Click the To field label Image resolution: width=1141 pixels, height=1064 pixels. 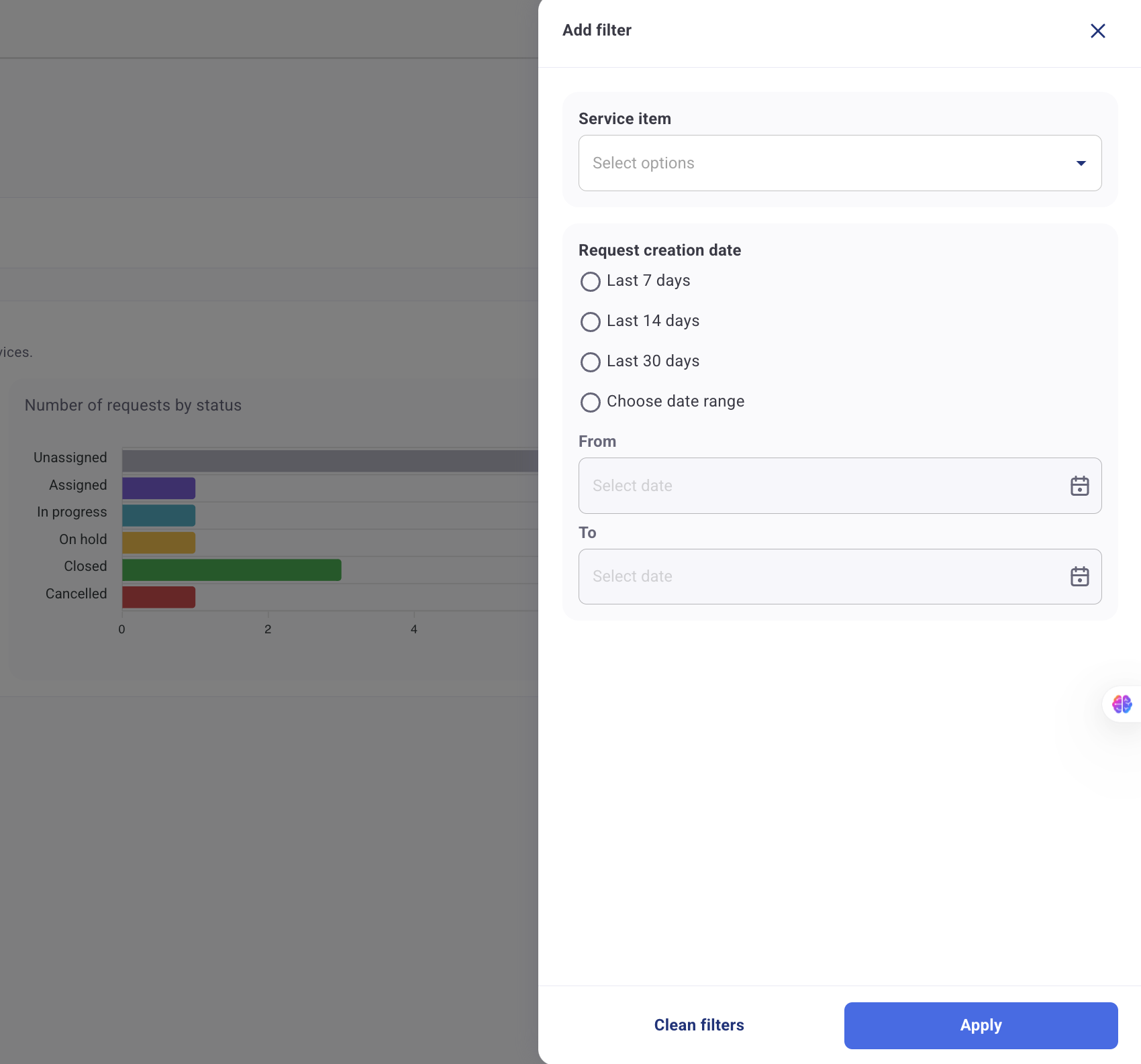(x=587, y=533)
